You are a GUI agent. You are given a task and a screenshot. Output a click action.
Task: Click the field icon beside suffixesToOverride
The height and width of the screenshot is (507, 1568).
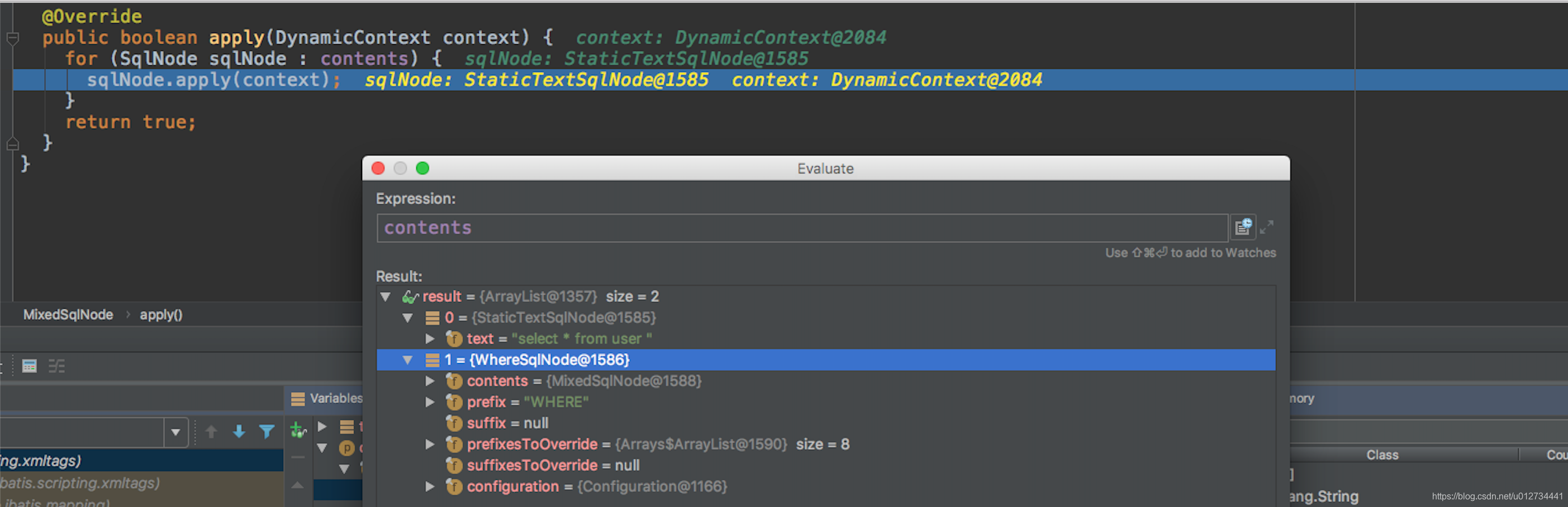tap(454, 465)
